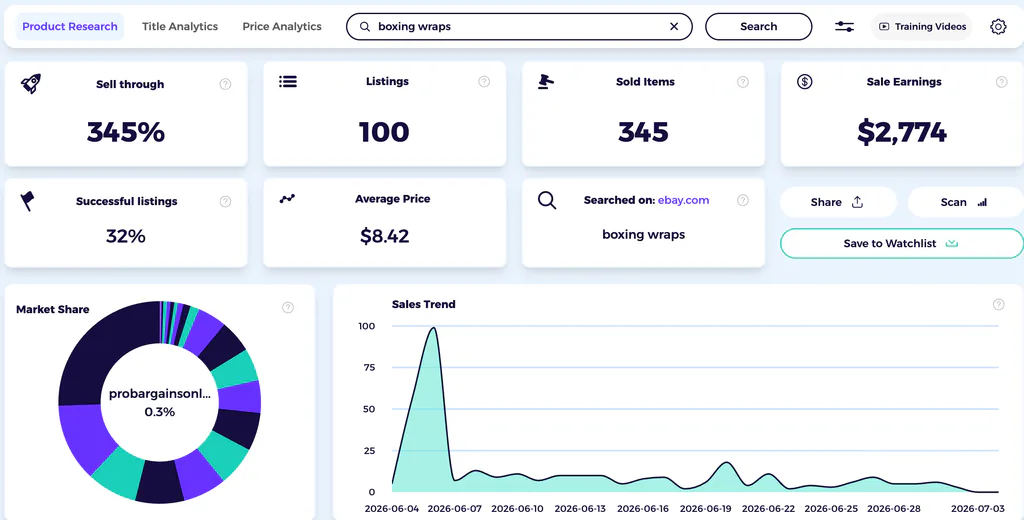Click the Share button
Viewport: 1024px width, 520px height.
point(838,203)
